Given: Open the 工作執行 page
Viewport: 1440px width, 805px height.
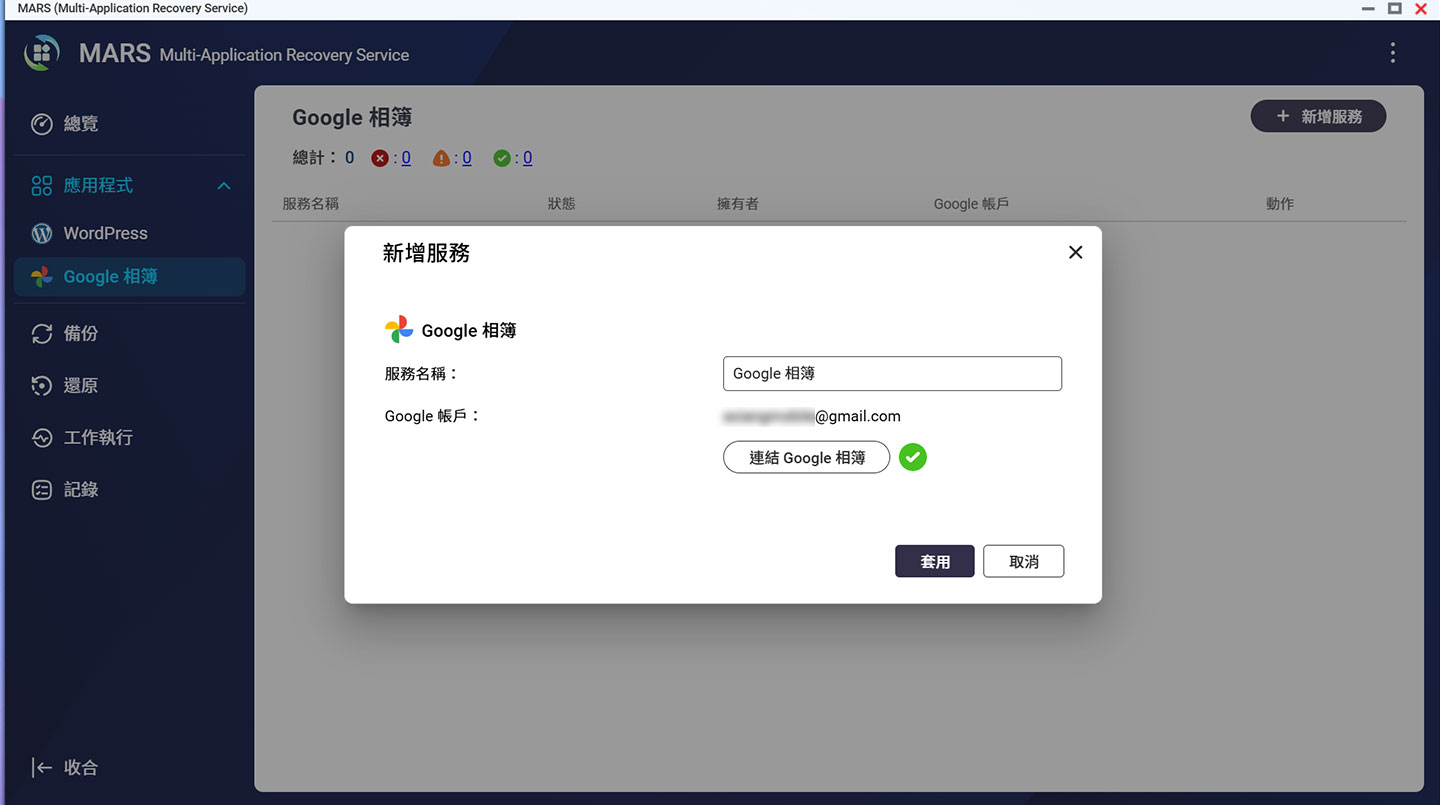Looking at the screenshot, I should [129, 437].
